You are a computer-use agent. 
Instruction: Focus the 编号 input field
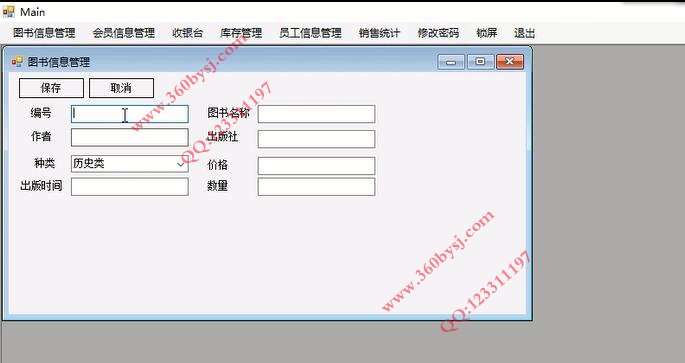click(130, 114)
